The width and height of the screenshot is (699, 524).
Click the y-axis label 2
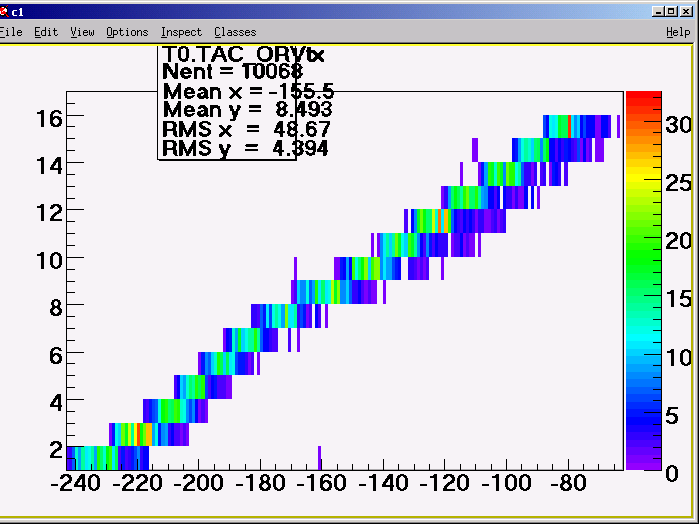[x=56, y=450]
